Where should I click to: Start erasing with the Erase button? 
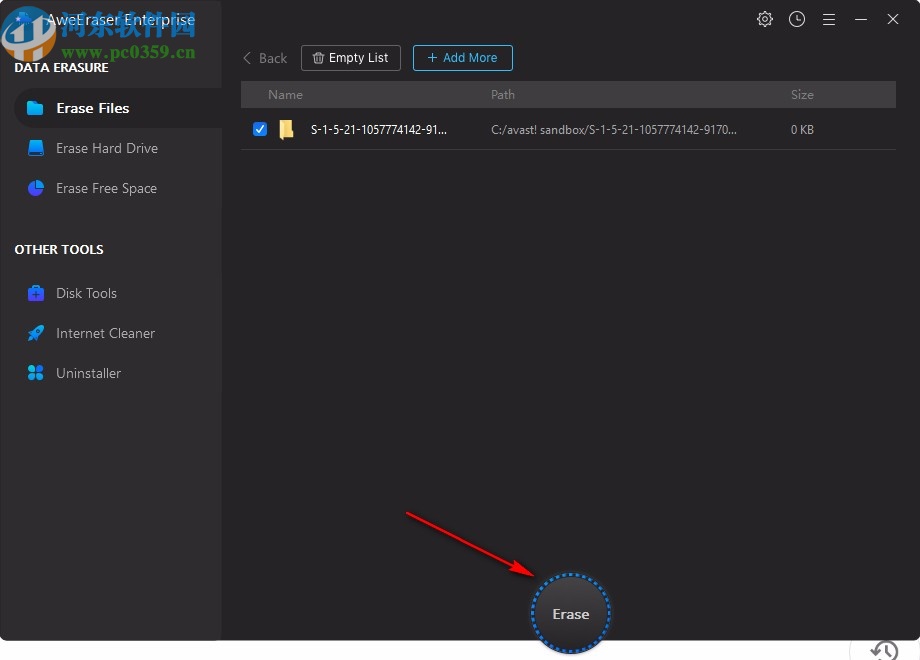pyautogui.click(x=570, y=614)
